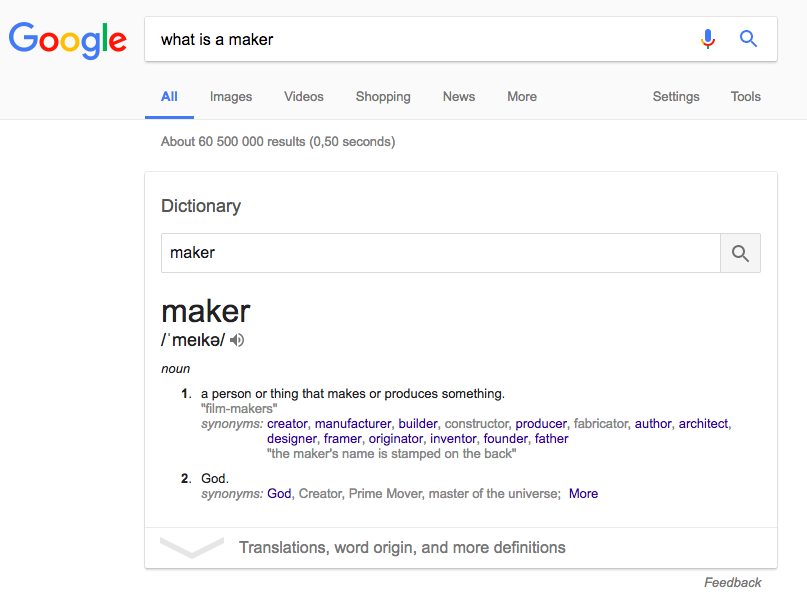Click the Google logo
807x606 pixels.
pyautogui.click(x=67, y=40)
